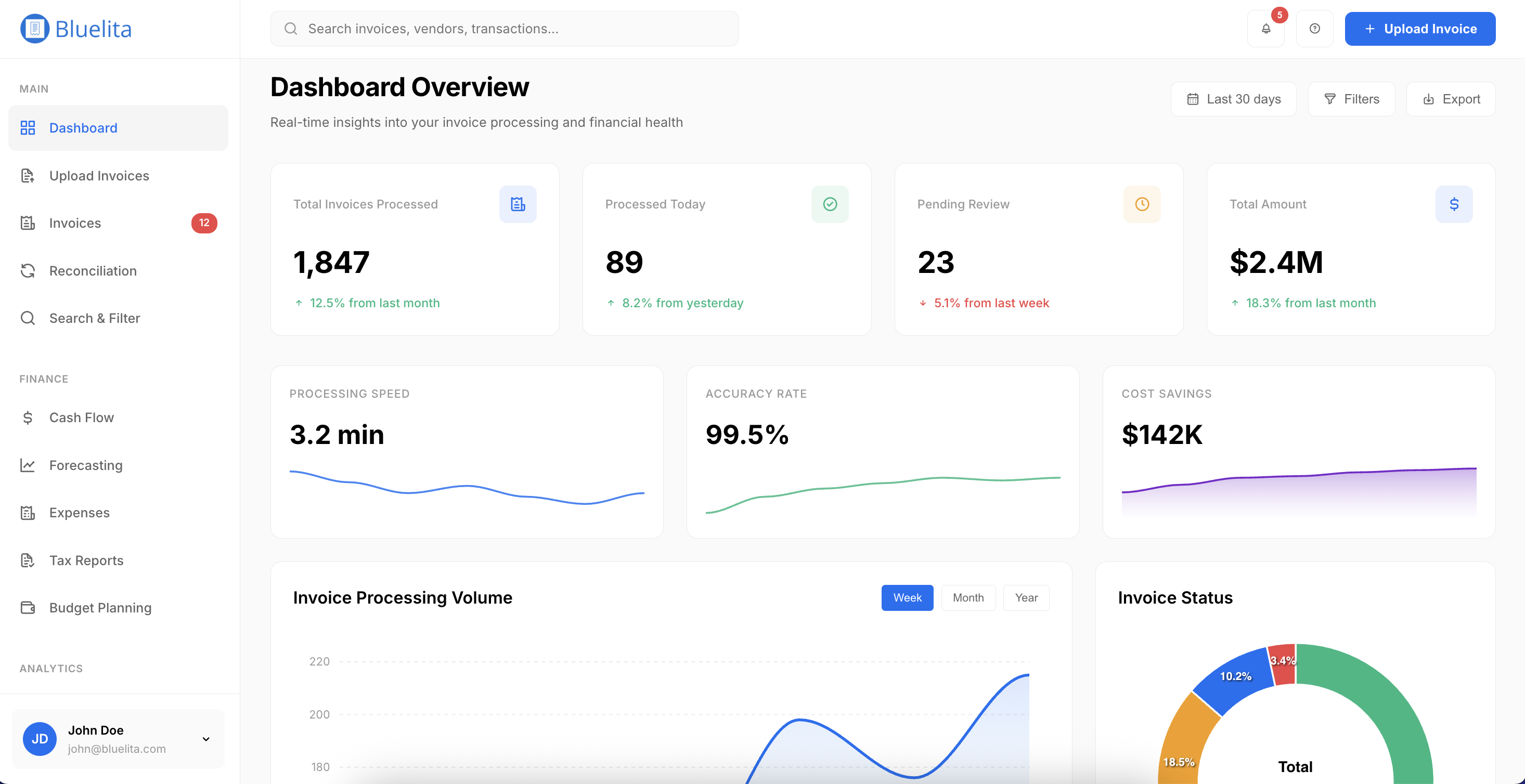1525x784 pixels.
Task: Expand the John Doe account menu
Action: pos(205,739)
